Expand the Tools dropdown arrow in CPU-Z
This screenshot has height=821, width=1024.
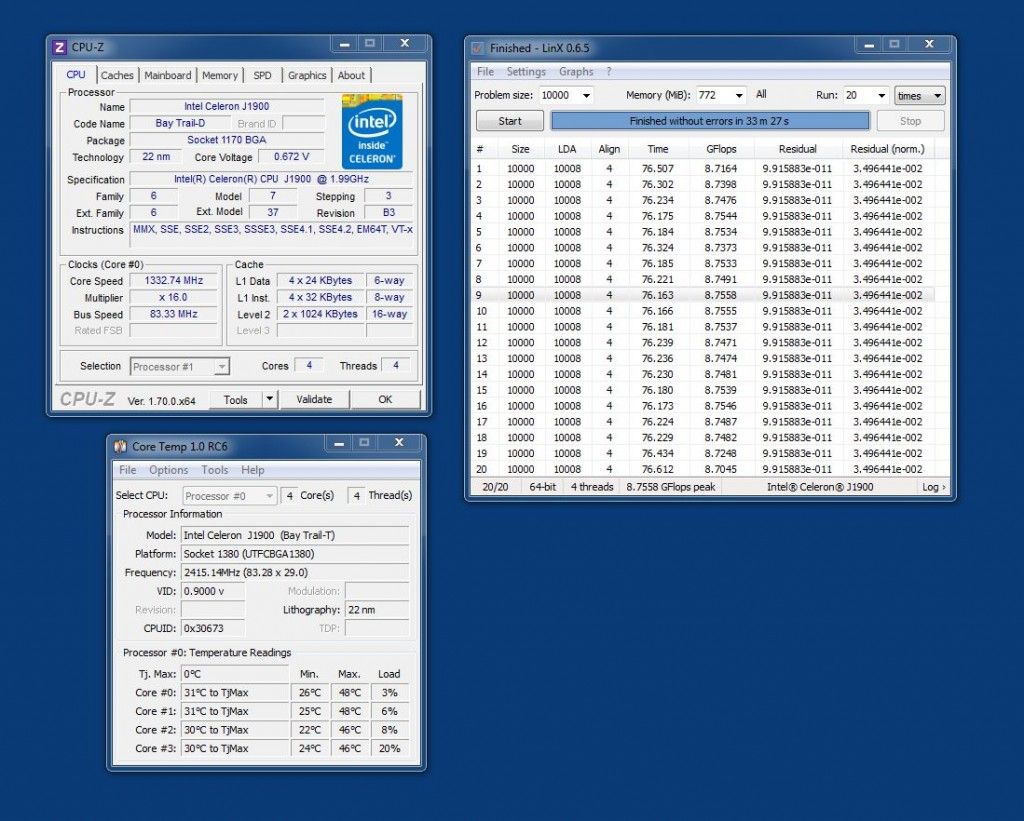pos(269,400)
